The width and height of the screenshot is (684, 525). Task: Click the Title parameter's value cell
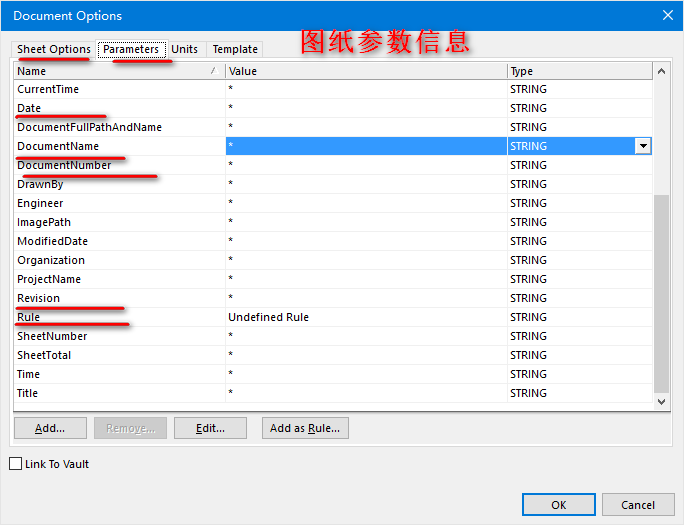pyautogui.click(x=366, y=393)
